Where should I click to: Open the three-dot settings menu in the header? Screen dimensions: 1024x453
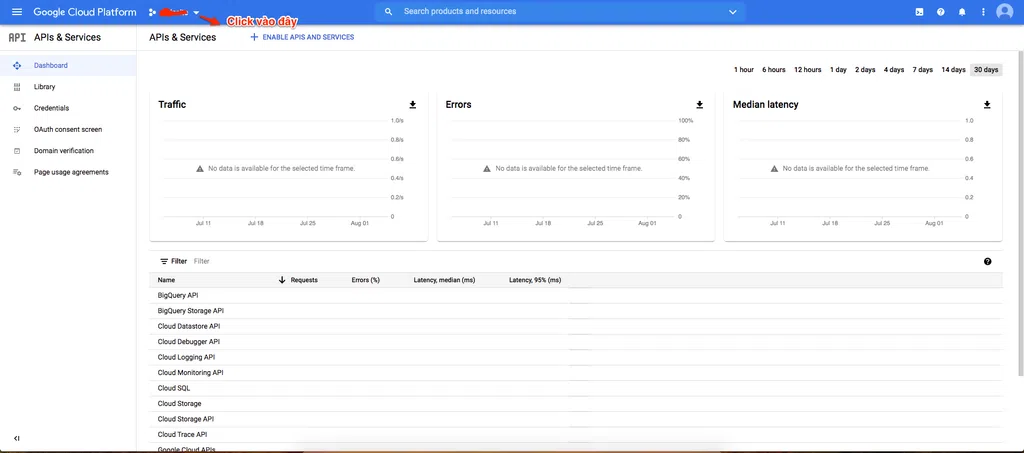coord(983,12)
